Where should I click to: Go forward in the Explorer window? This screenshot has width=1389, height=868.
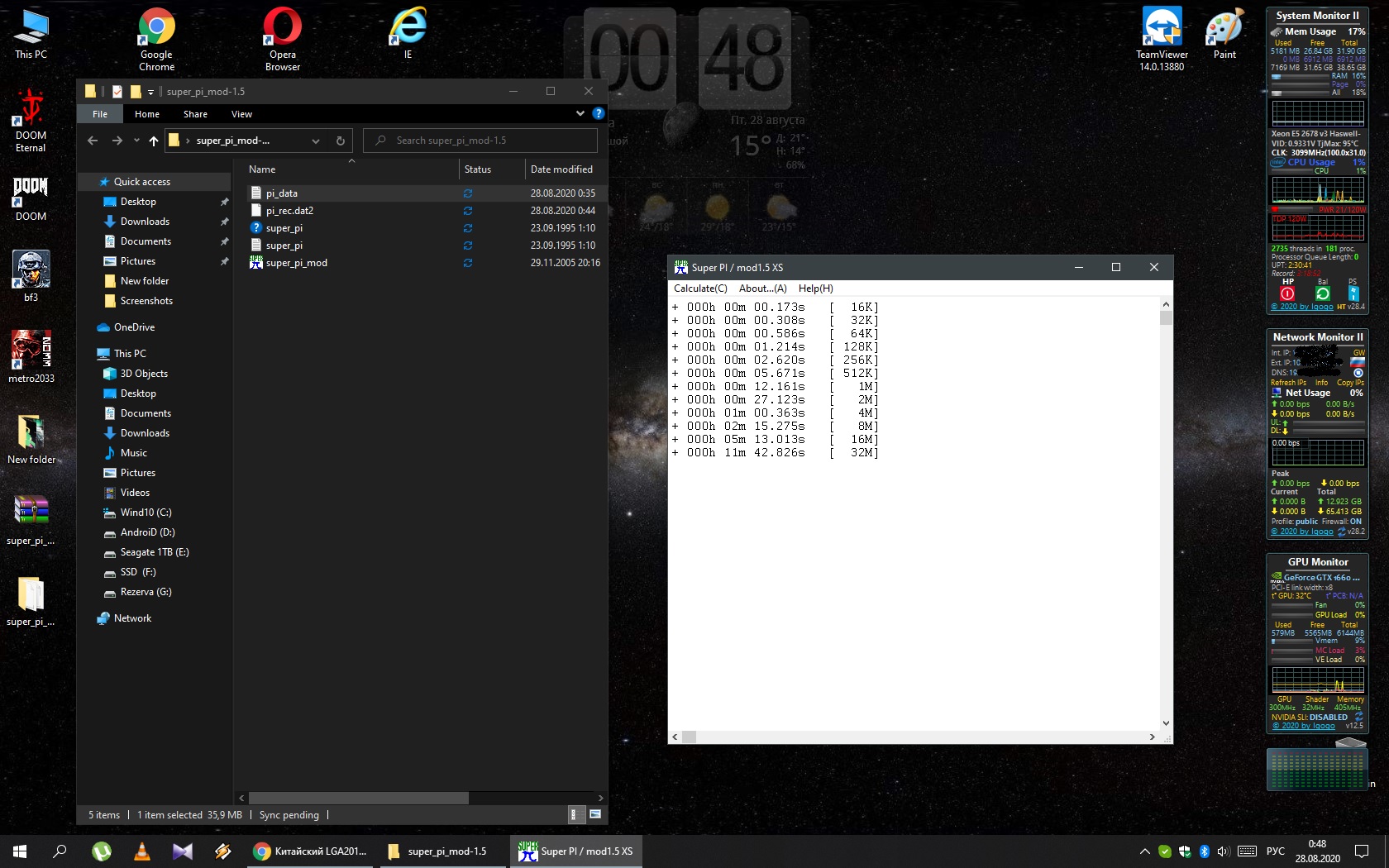coord(117,141)
